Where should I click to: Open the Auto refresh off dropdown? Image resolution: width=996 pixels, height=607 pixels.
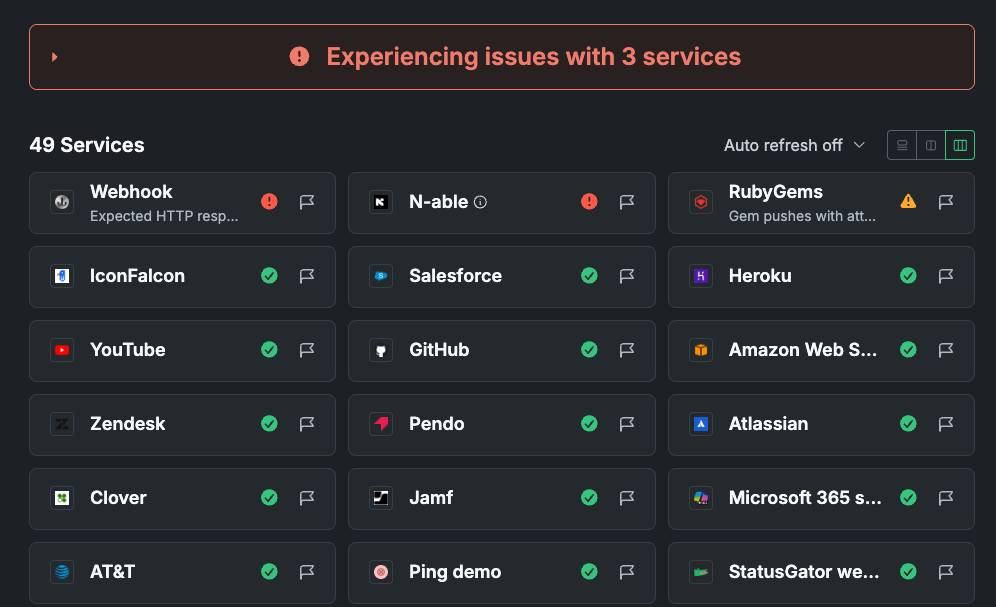pos(794,145)
